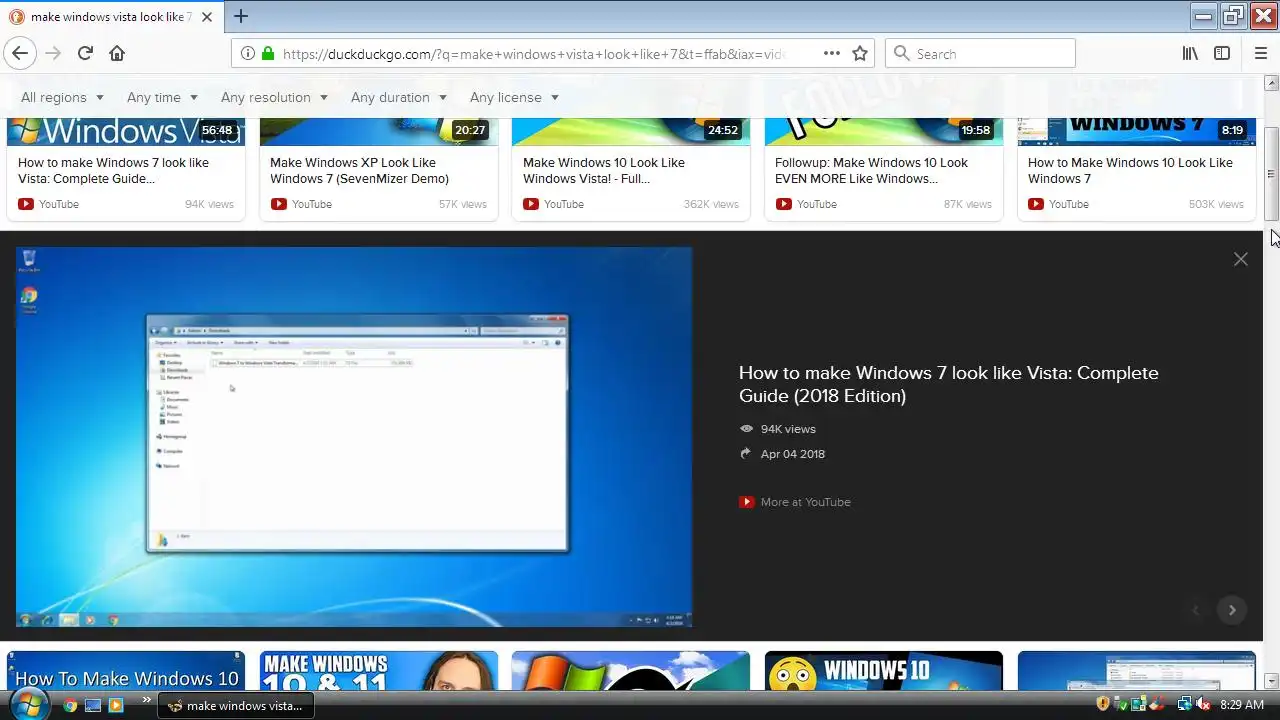The height and width of the screenshot is (720, 1280).
Task: Click the muted volume tray icon
Action: 1203,704
